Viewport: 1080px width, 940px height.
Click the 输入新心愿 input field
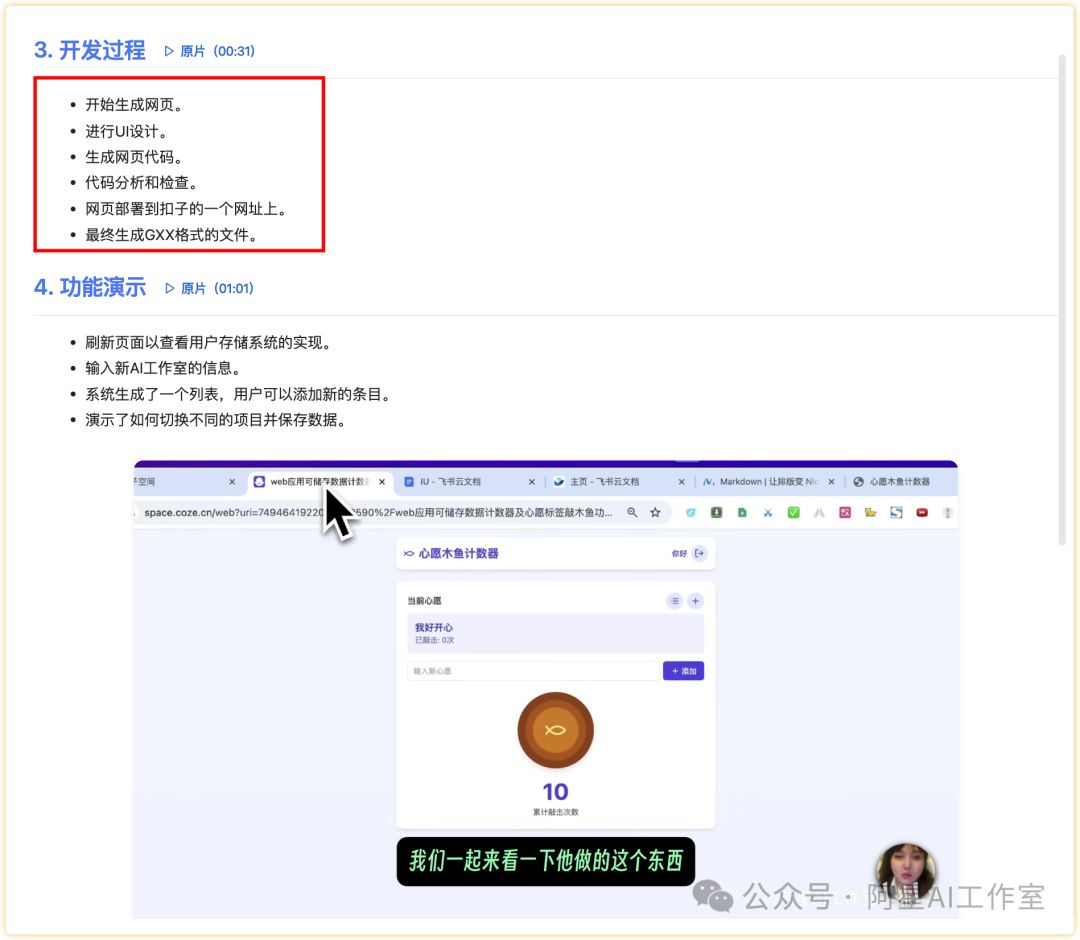click(x=533, y=671)
